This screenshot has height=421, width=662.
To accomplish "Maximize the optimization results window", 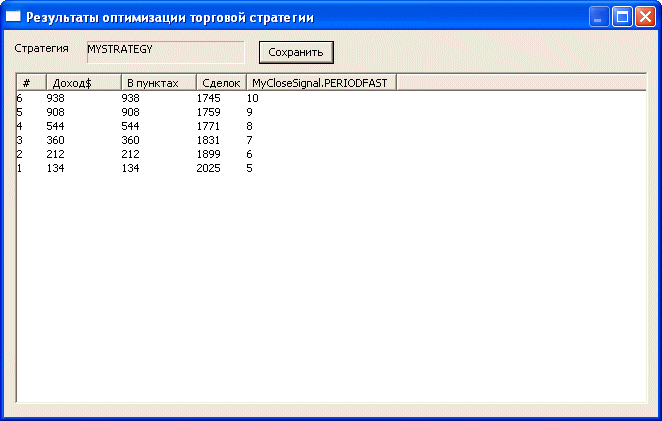I will click(x=622, y=17).
